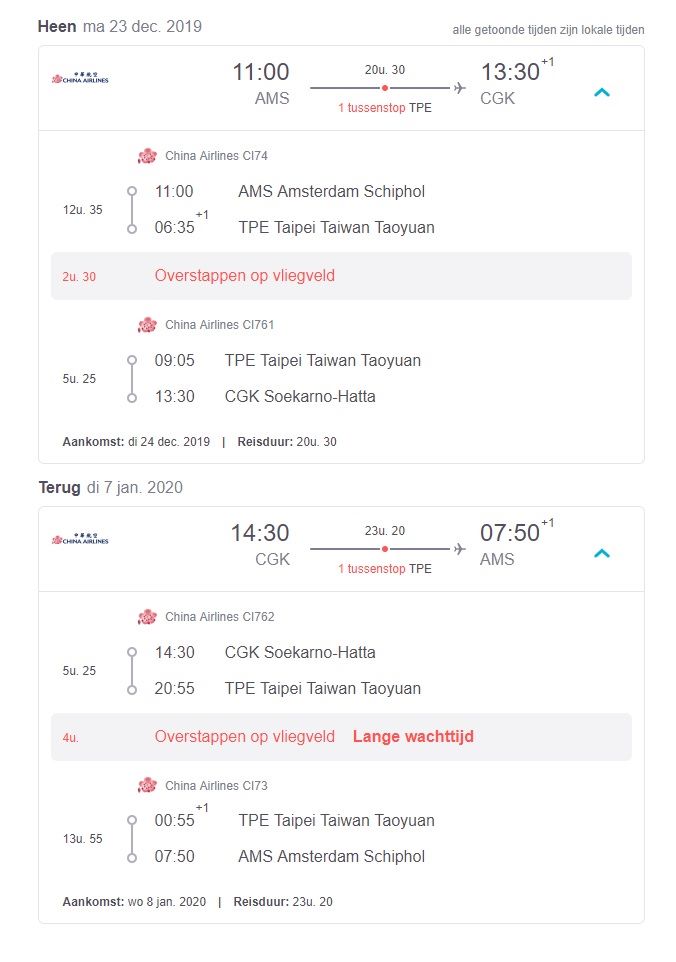Collapse the outbound flight details chevron
Screen dimensions: 676x962
(602, 93)
